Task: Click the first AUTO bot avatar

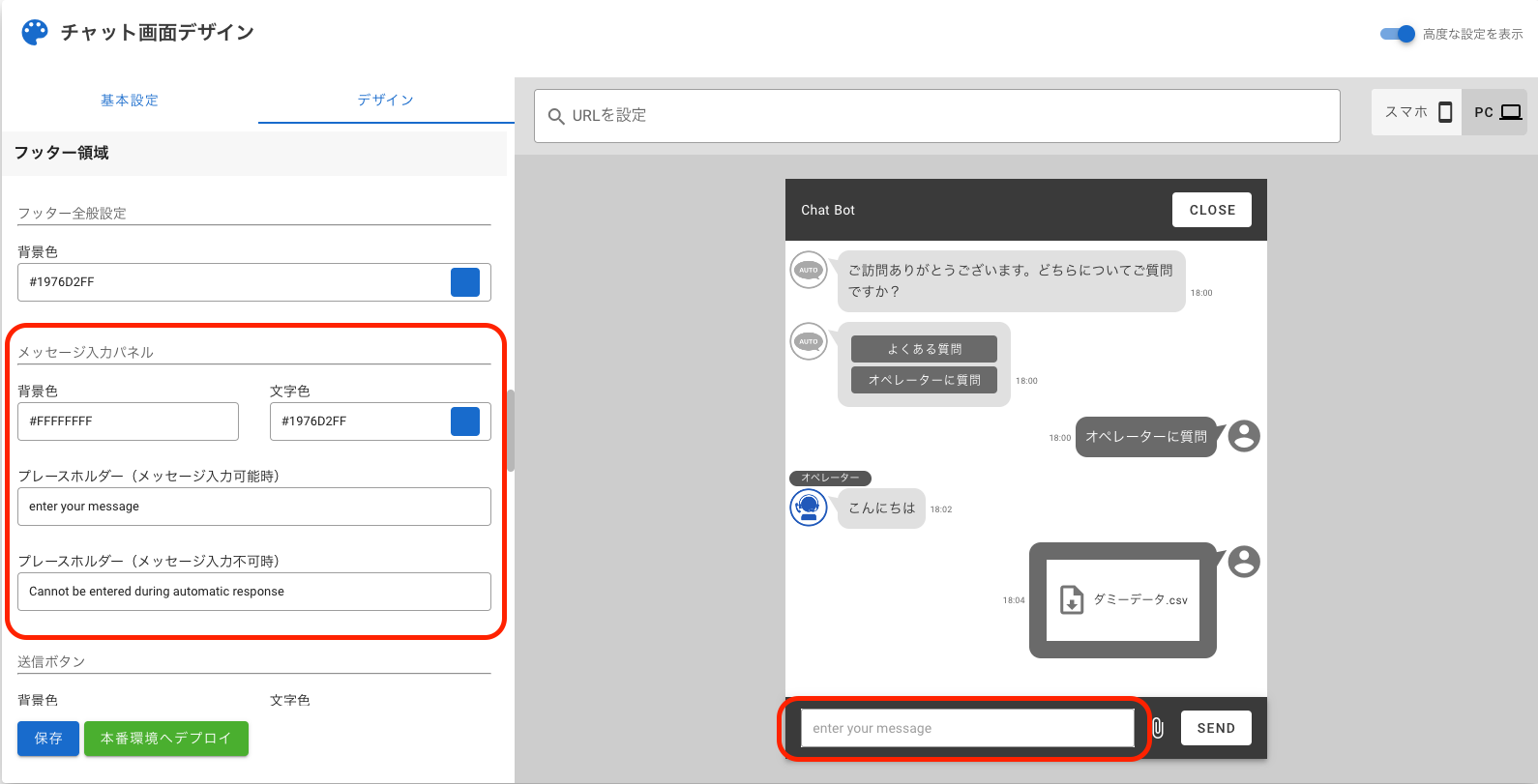Action: [x=809, y=270]
